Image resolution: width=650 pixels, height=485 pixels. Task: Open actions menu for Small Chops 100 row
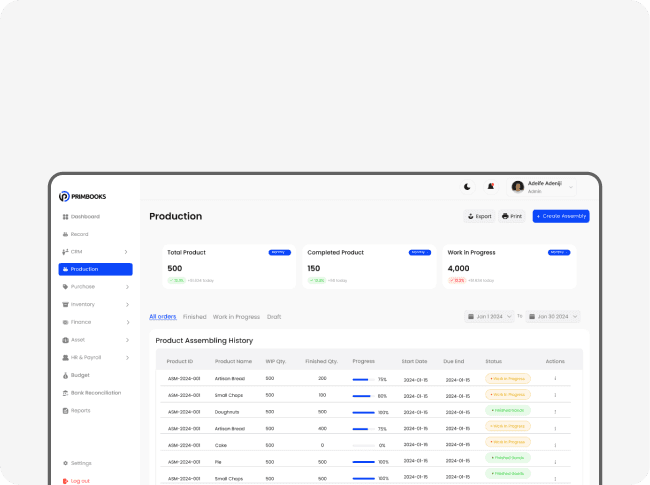point(555,395)
